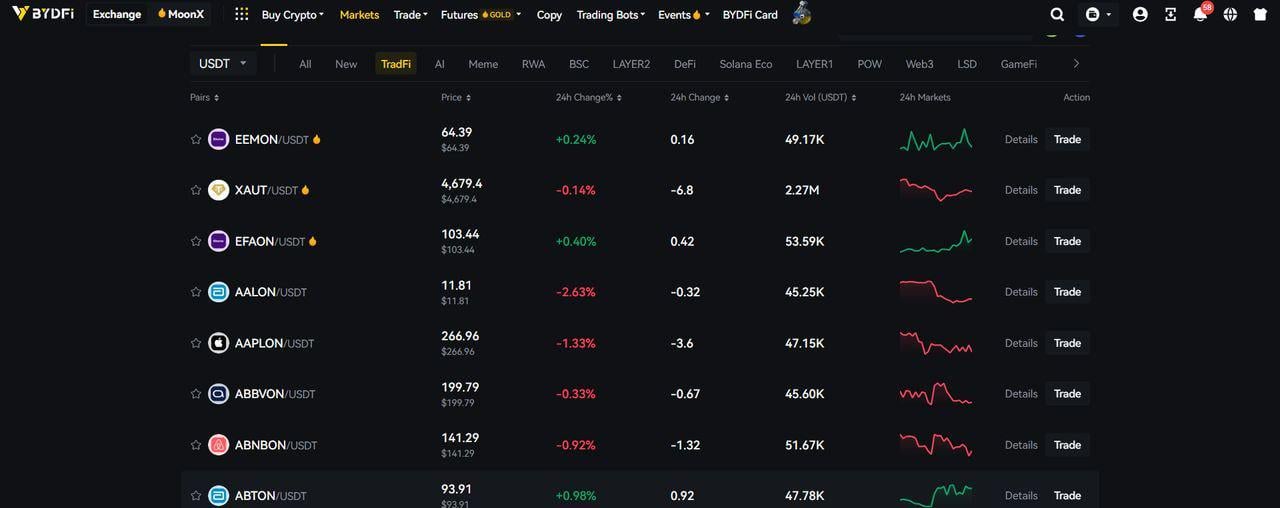Open the user profile icon

point(1140,15)
